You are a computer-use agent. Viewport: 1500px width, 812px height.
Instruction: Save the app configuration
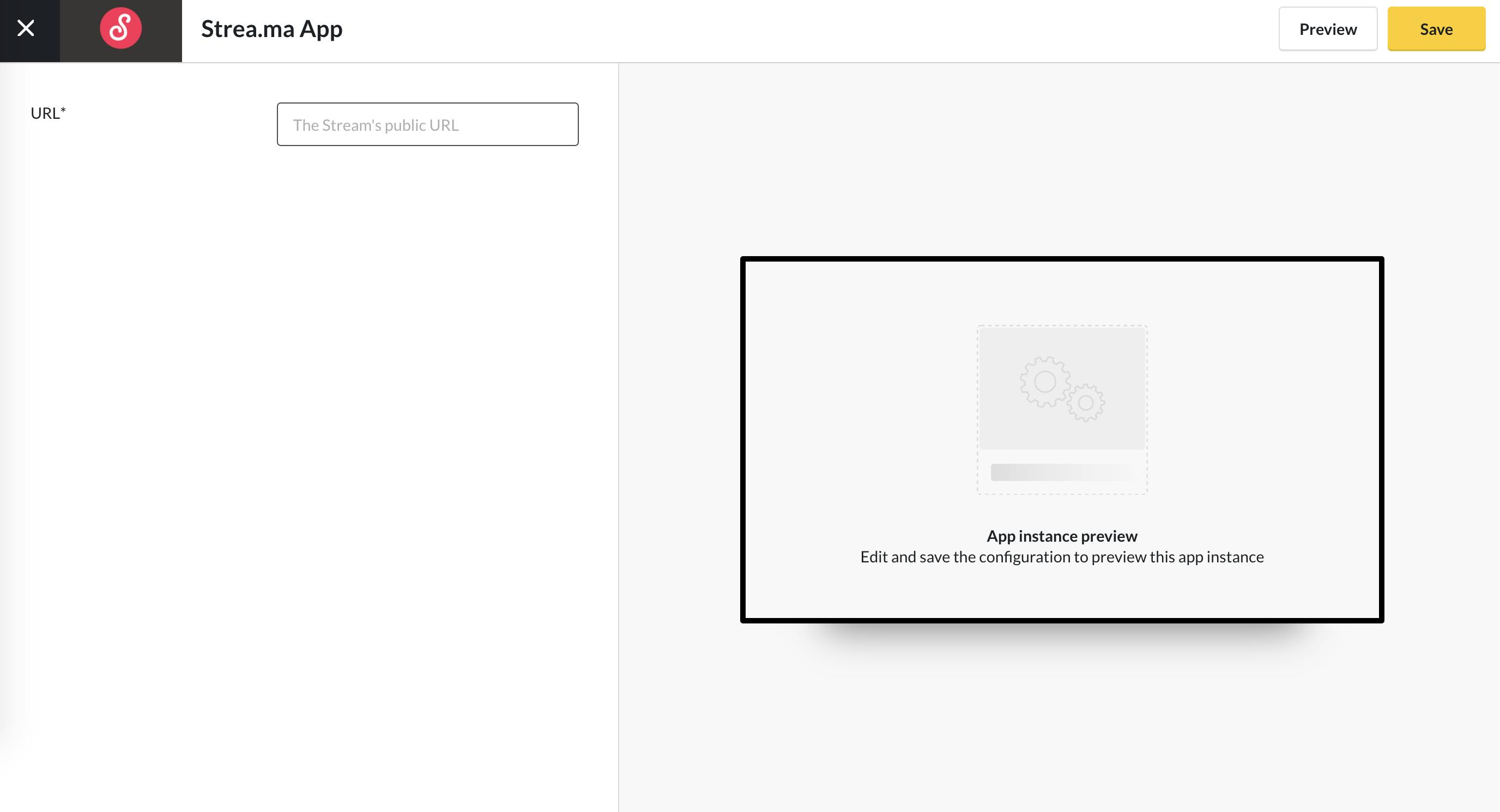(1436, 29)
